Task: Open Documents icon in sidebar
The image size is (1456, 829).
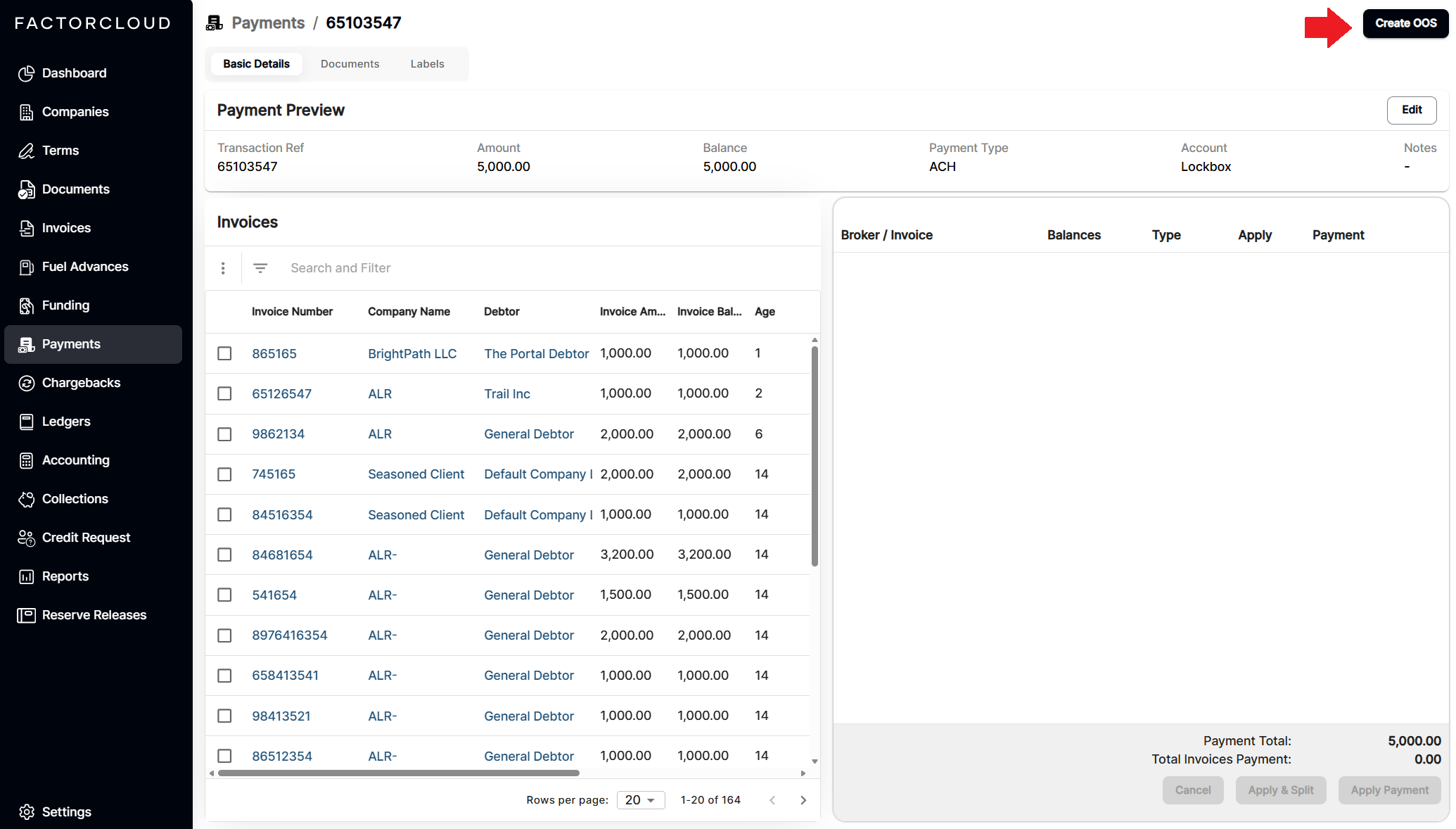Action: tap(26, 189)
